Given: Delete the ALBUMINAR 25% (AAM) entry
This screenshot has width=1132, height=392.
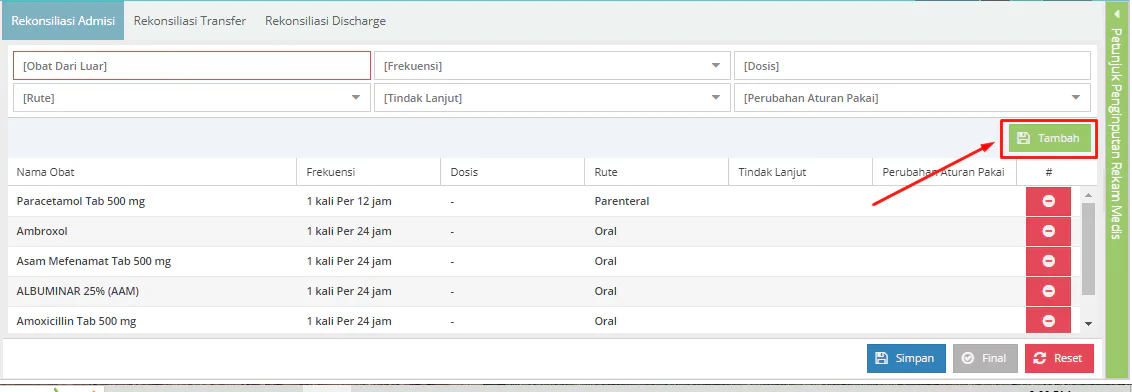Looking at the screenshot, I should [x=1048, y=291].
